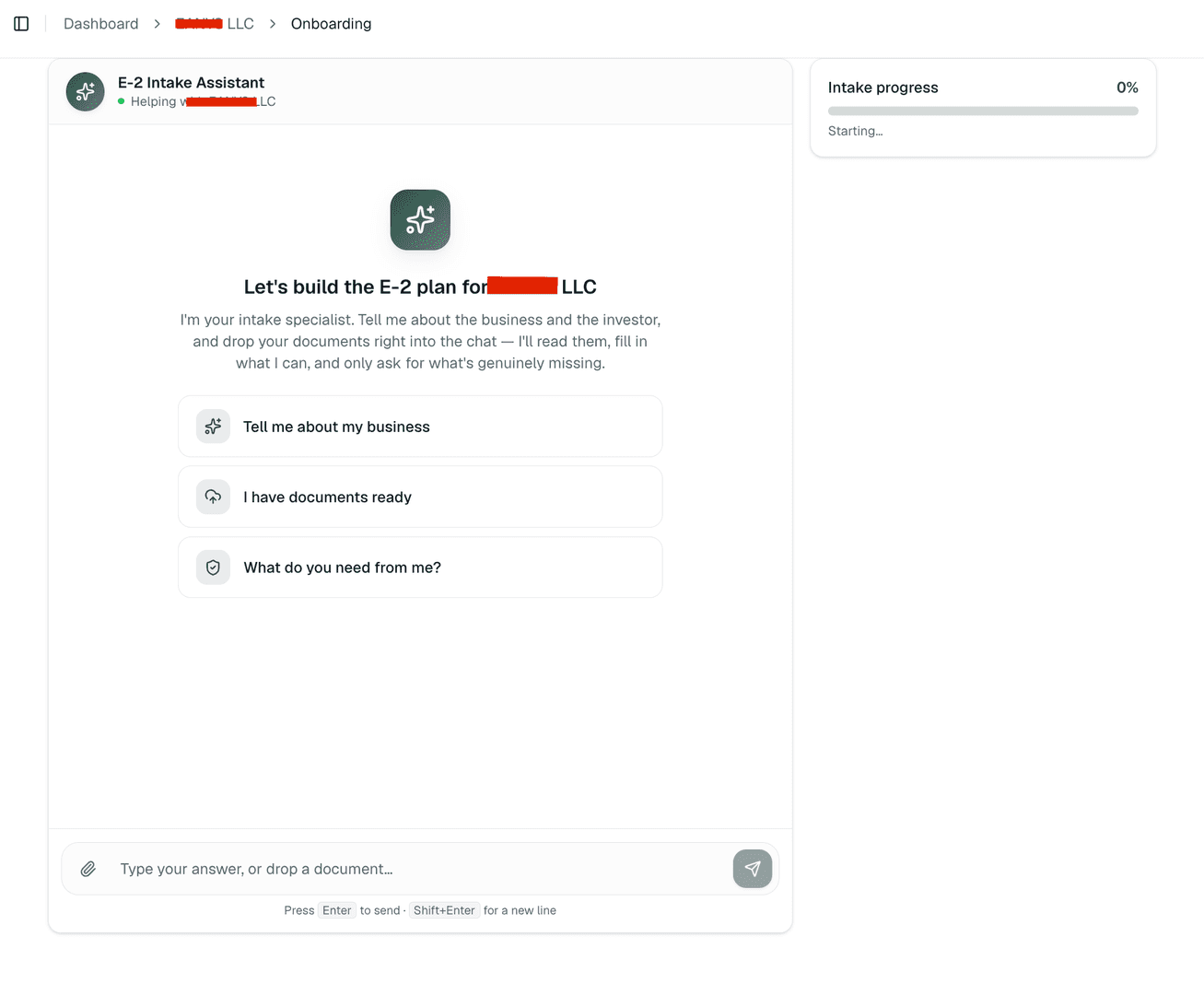Click the sparkle icon beside Tell me
The height and width of the screenshot is (995, 1204).
tap(213, 427)
